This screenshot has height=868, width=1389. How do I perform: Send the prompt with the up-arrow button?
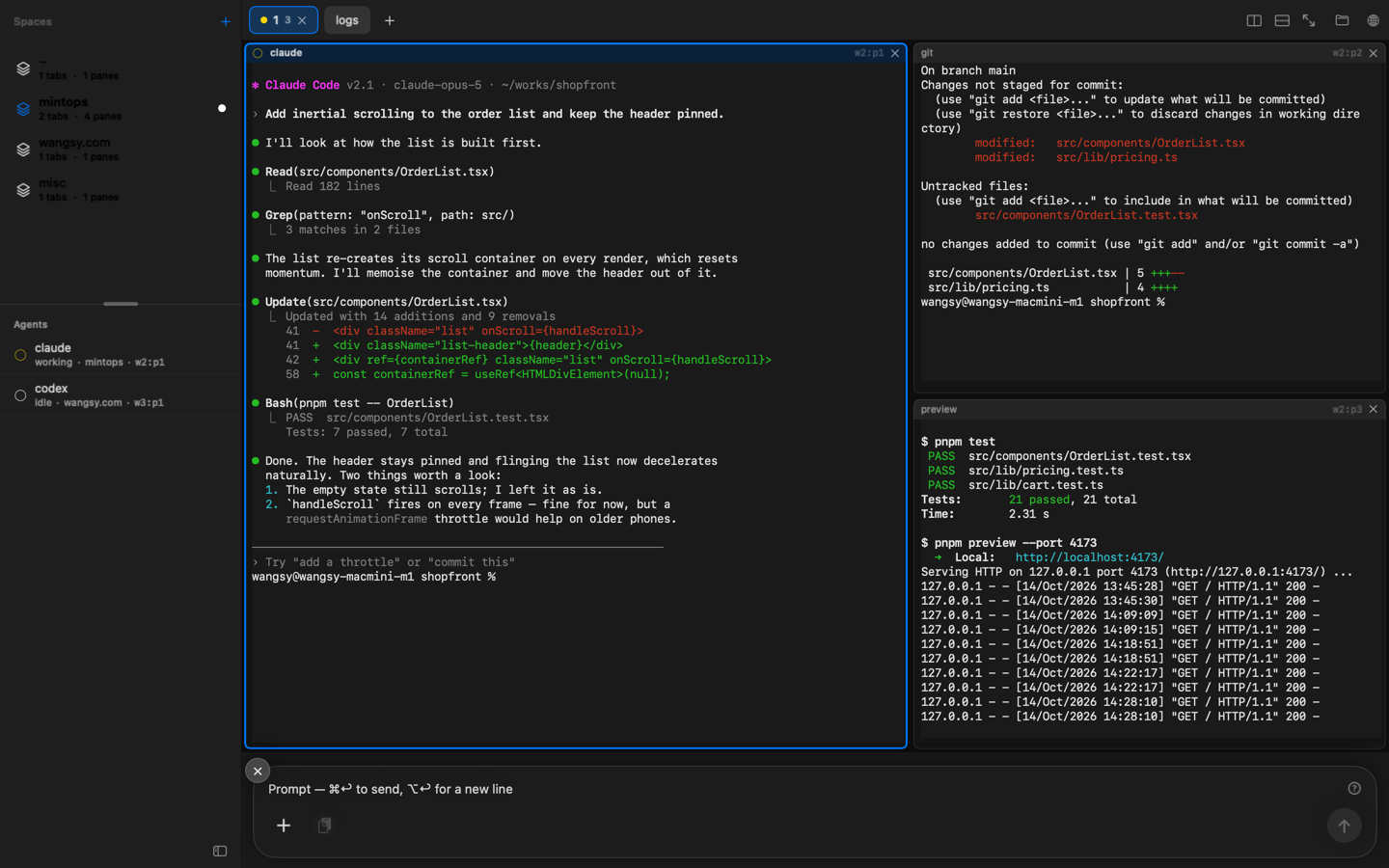point(1344,826)
